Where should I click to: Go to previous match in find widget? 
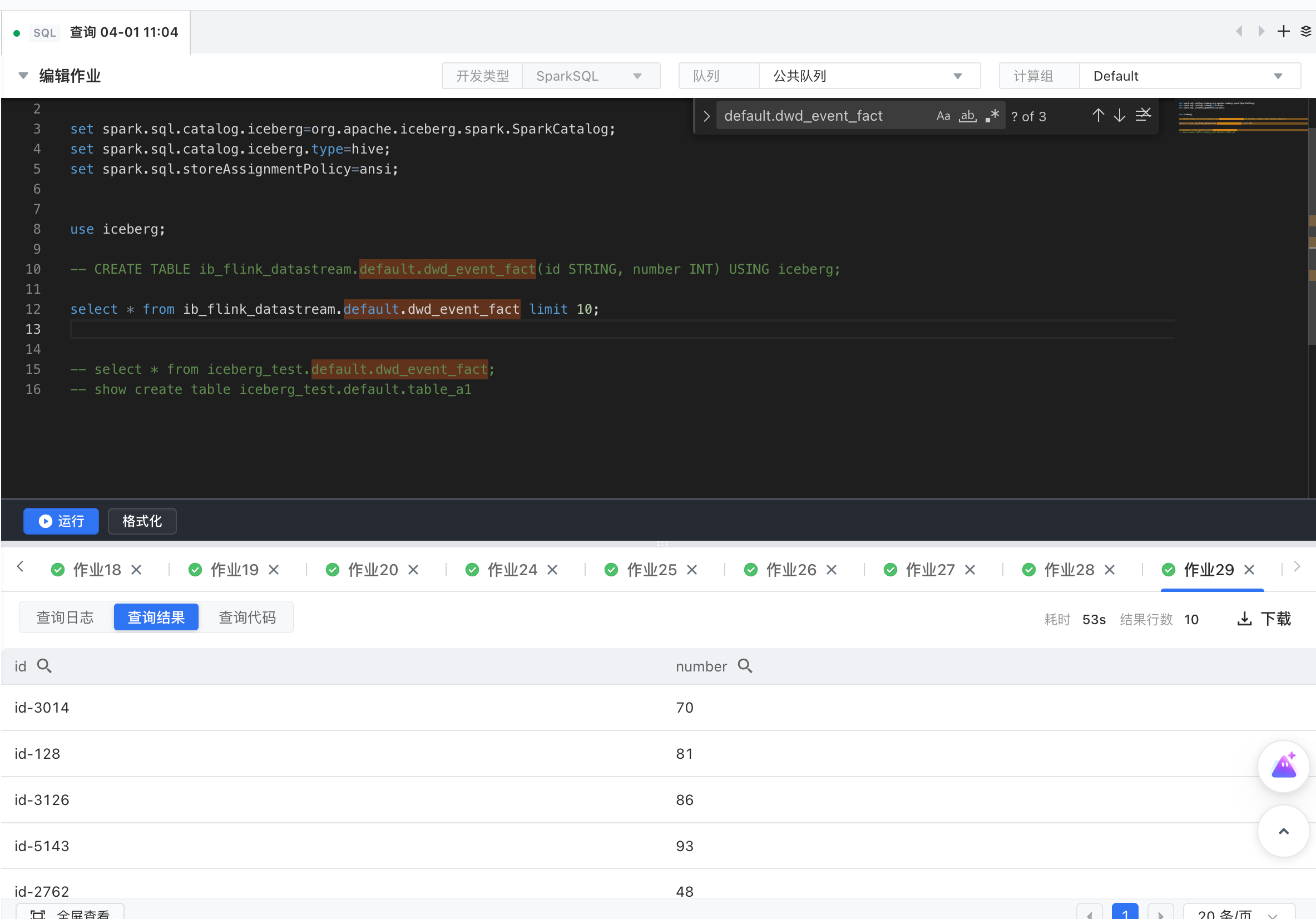(x=1097, y=116)
